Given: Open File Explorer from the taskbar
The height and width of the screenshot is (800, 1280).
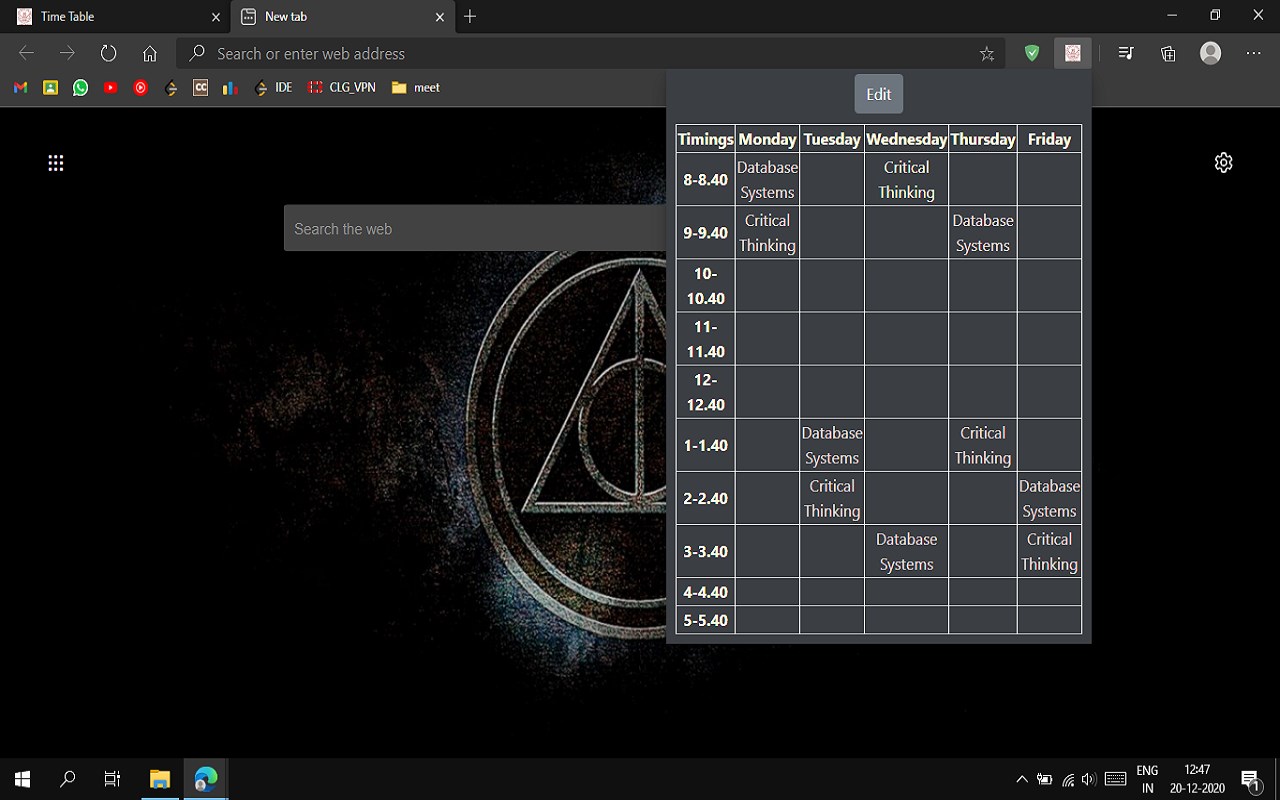Looking at the screenshot, I should coord(160,779).
